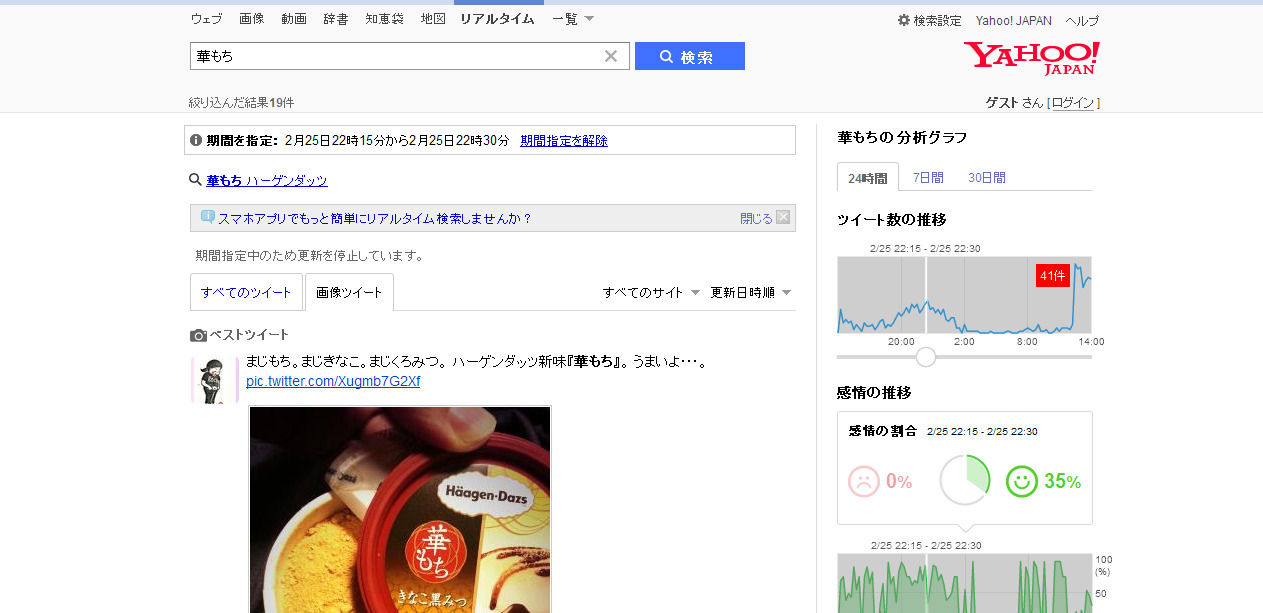Select the 画像ツイート tab
1263x613 pixels.
pos(349,292)
